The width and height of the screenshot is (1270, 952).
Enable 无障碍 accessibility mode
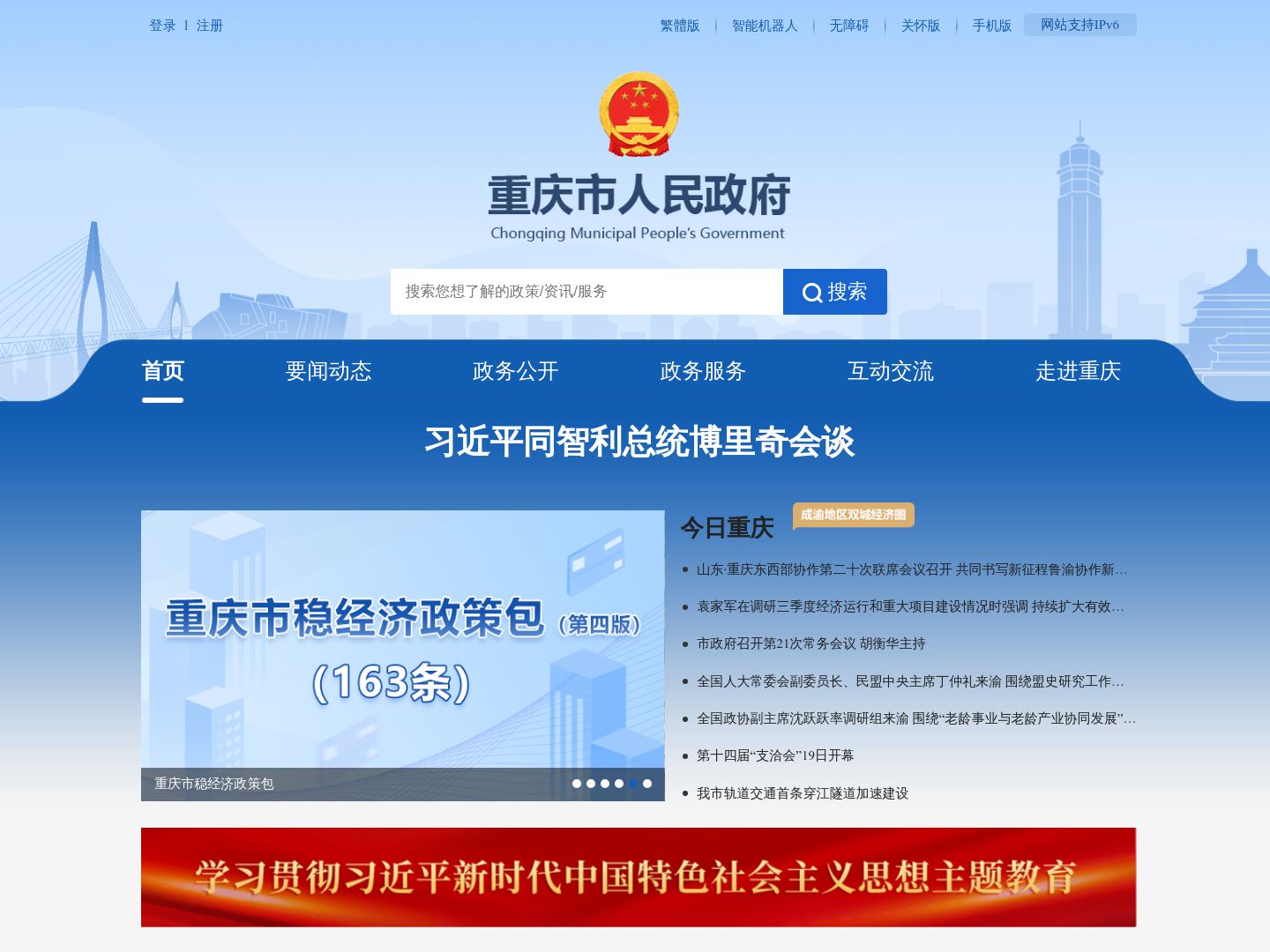pyautogui.click(x=849, y=26)
